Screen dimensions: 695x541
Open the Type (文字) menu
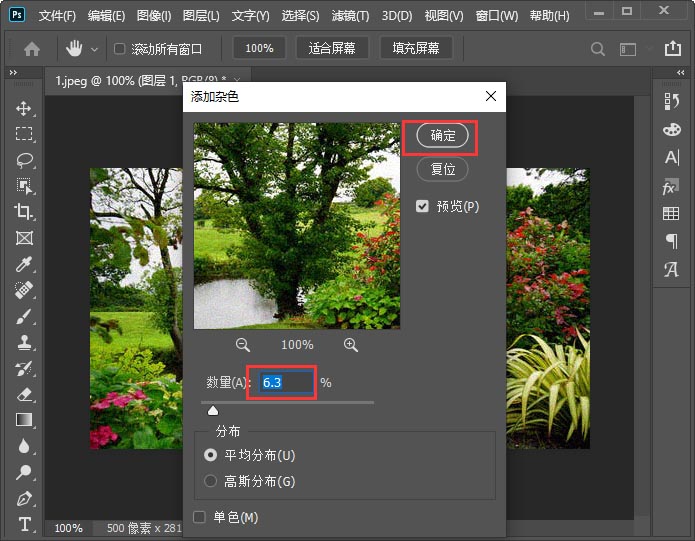coord(250,16)
